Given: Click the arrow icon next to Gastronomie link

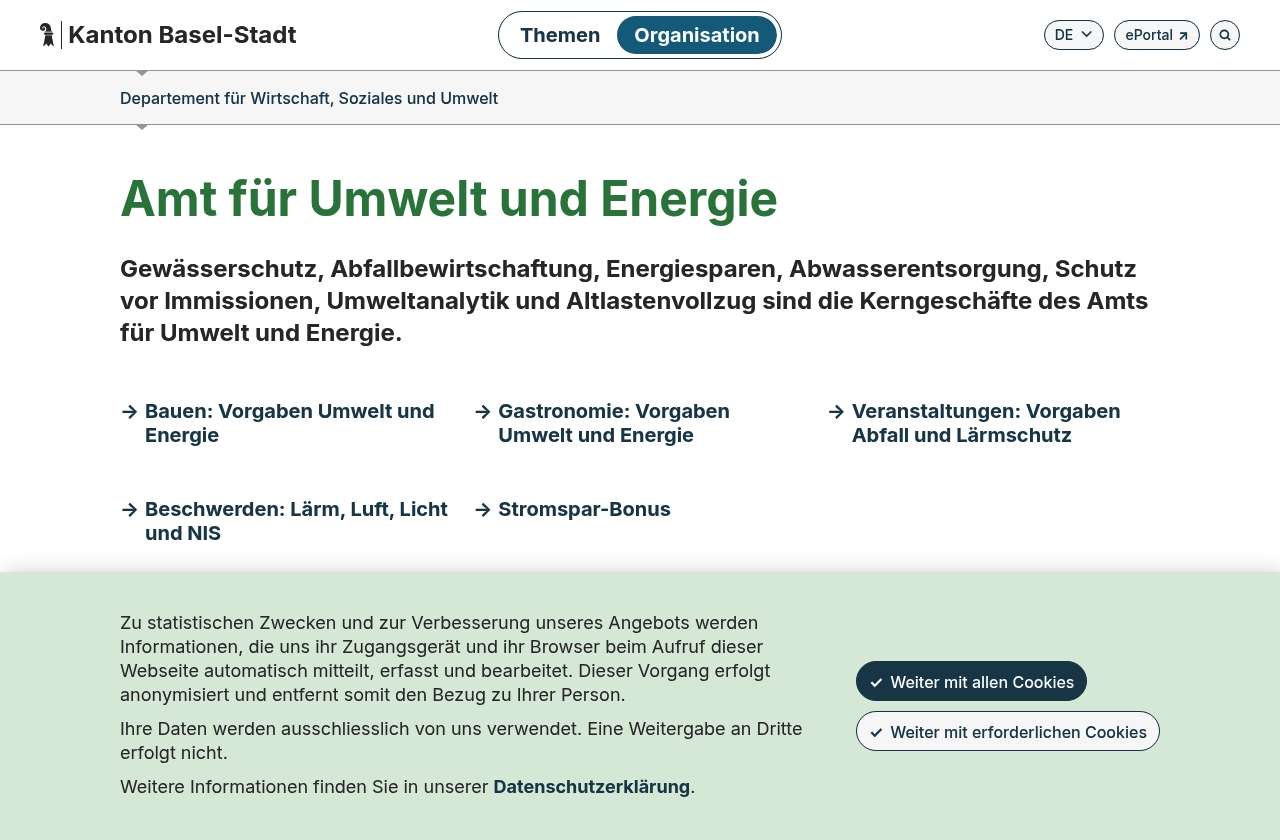Looking at the screenshot, I should coord(483,412).
